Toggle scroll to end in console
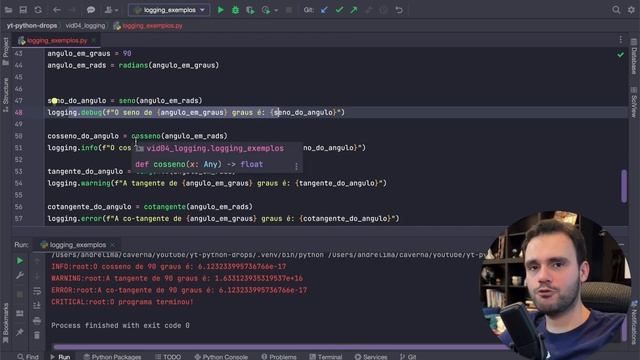640x360 pixels. coord(37,305)
